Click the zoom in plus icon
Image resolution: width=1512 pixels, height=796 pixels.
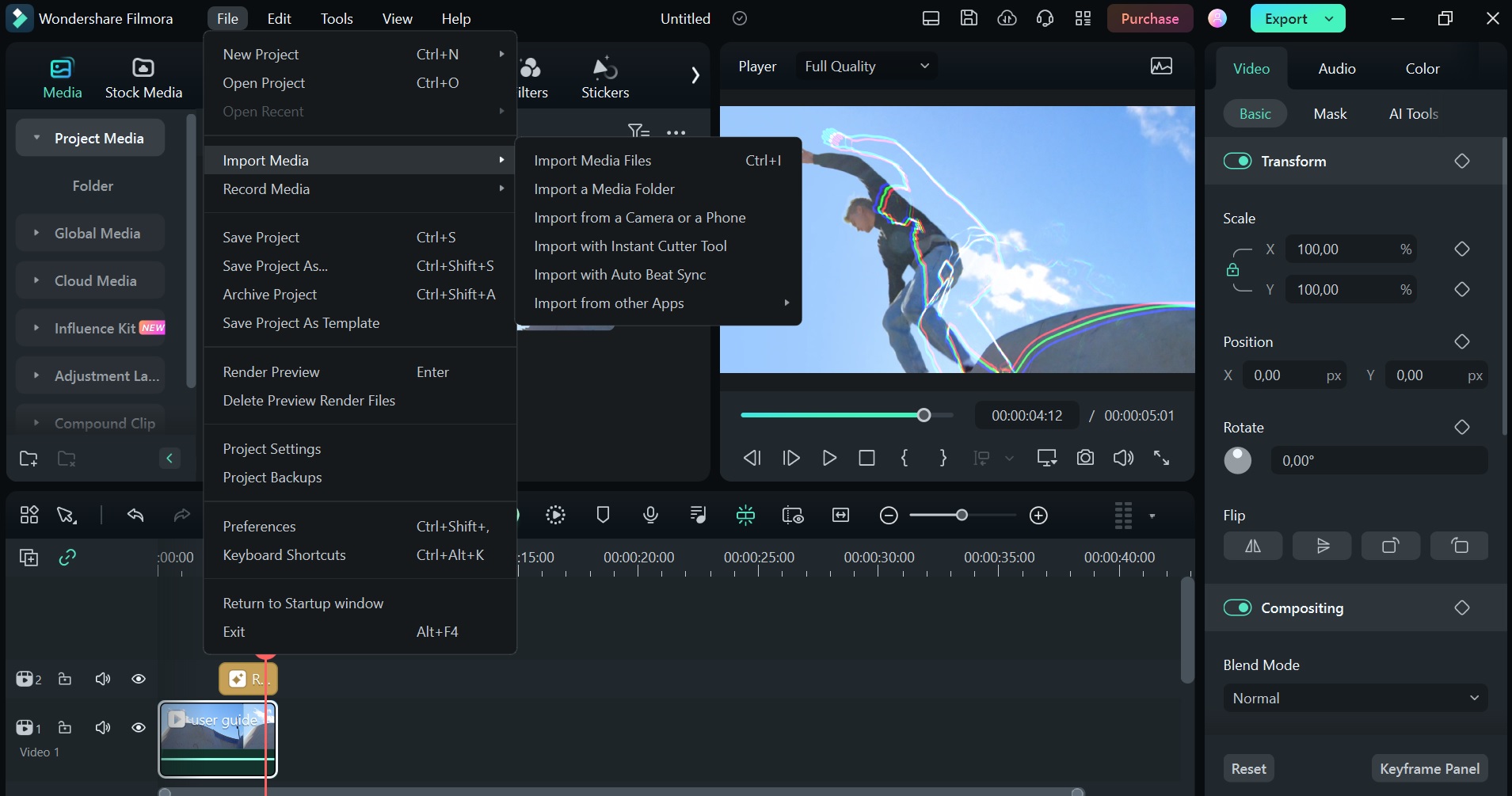pyautogui.click(x=1038, y=516)
